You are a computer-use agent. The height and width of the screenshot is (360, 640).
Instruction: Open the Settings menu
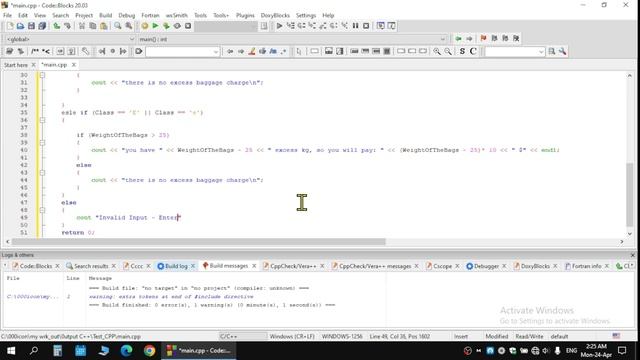tap(306, 15)
